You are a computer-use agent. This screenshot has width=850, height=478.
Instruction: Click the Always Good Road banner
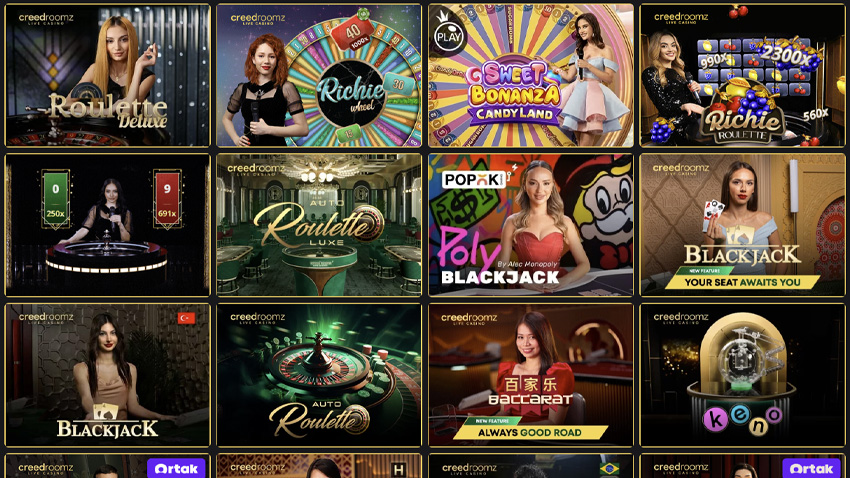coord(530,432)
